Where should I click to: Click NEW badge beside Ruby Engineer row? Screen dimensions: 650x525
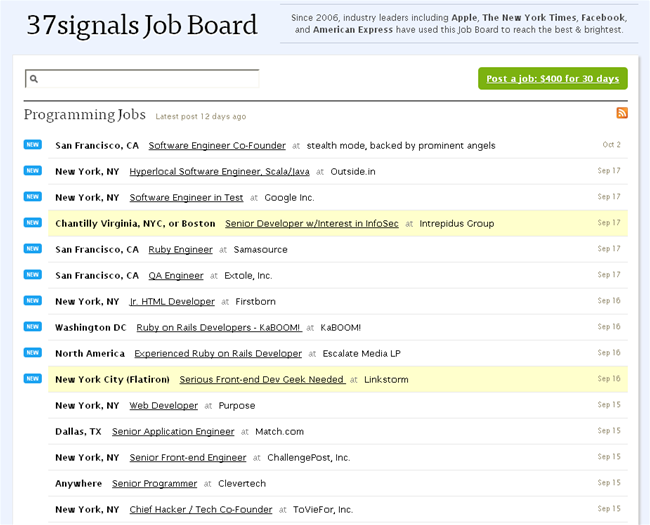point(32,249)
